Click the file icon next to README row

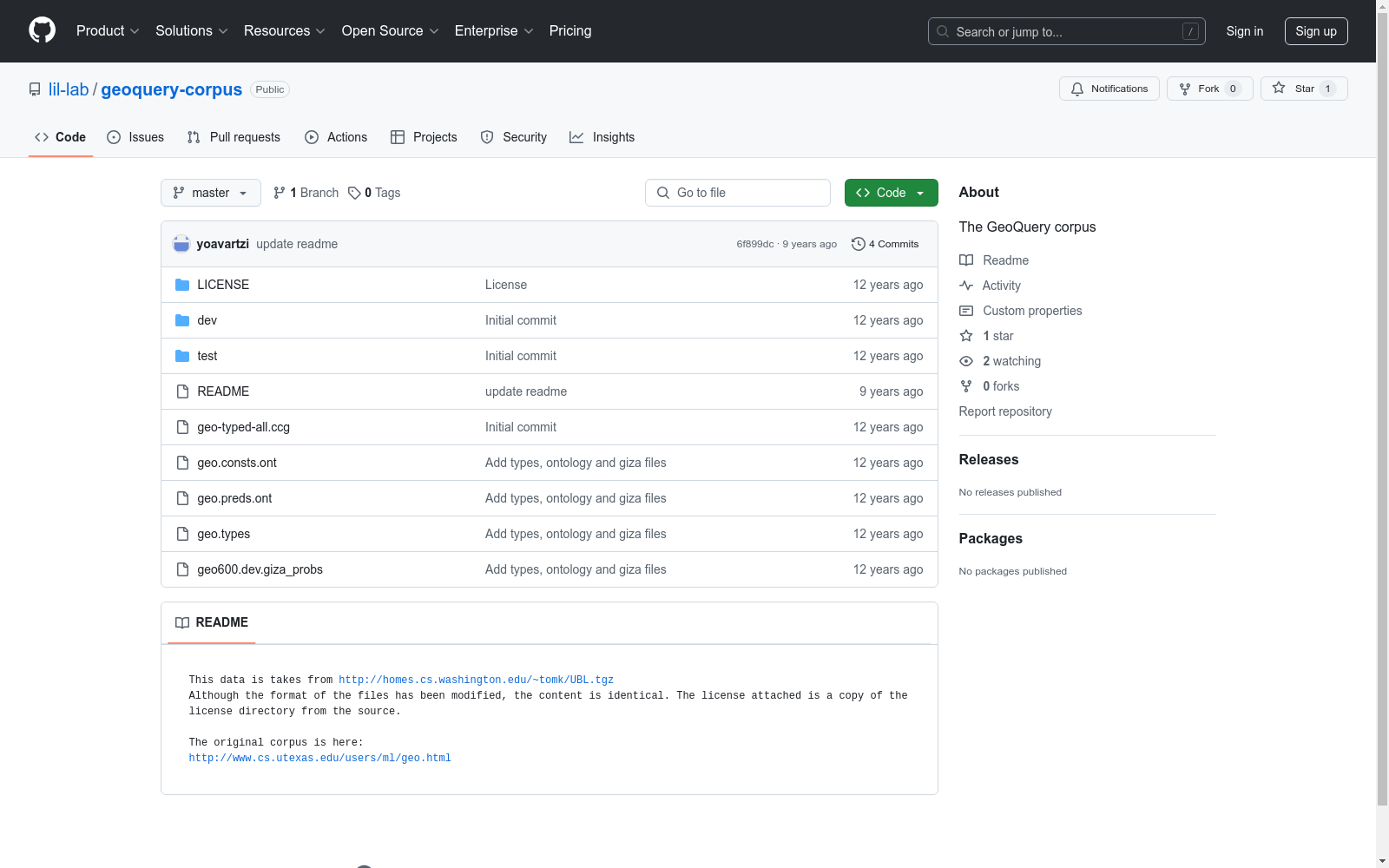click(x=182, y=391)
